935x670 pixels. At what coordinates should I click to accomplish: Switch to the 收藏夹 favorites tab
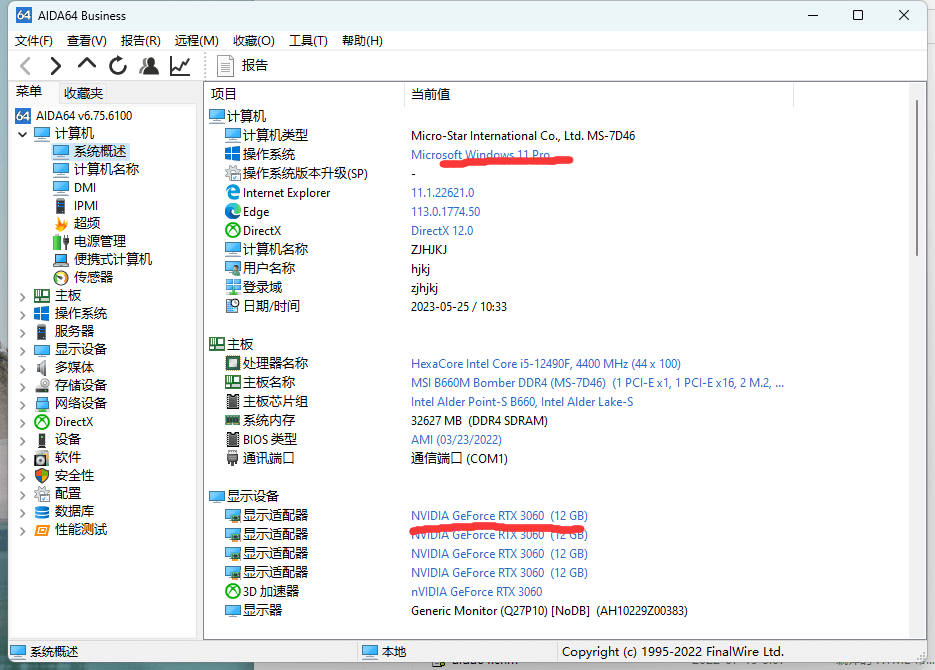click(83, 93)
